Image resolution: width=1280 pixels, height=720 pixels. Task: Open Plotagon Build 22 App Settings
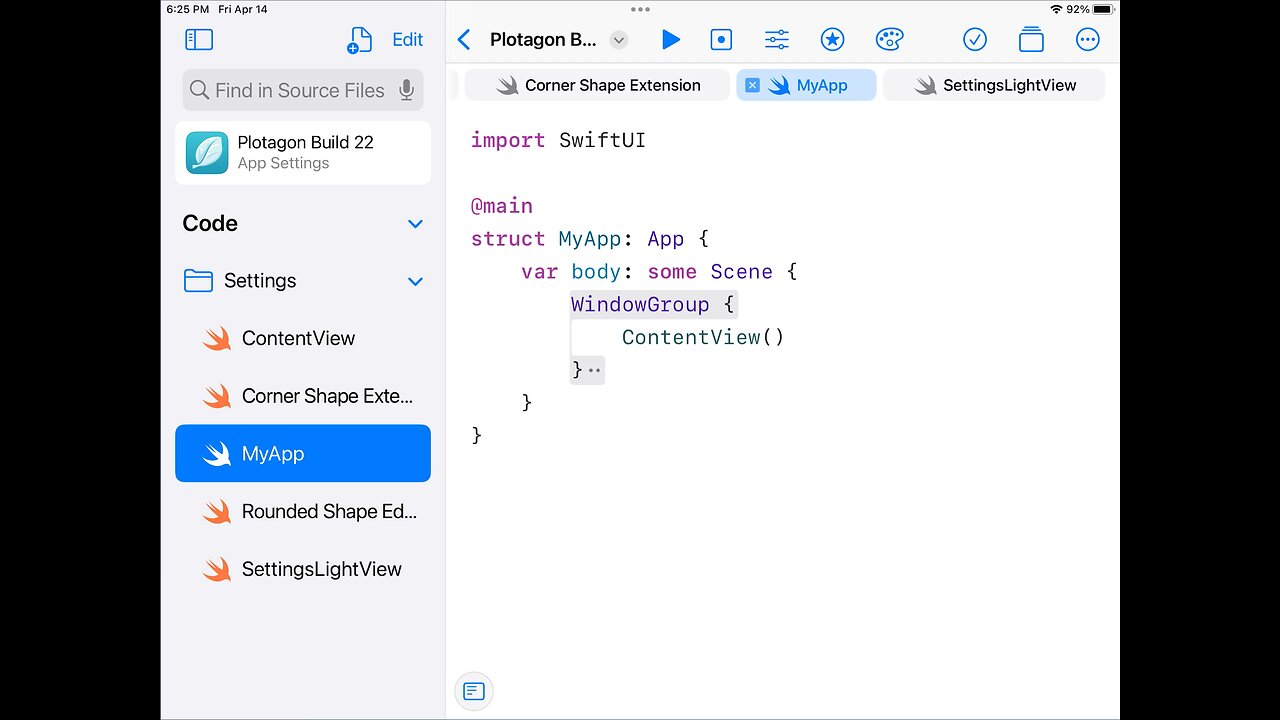click(303, 153)
